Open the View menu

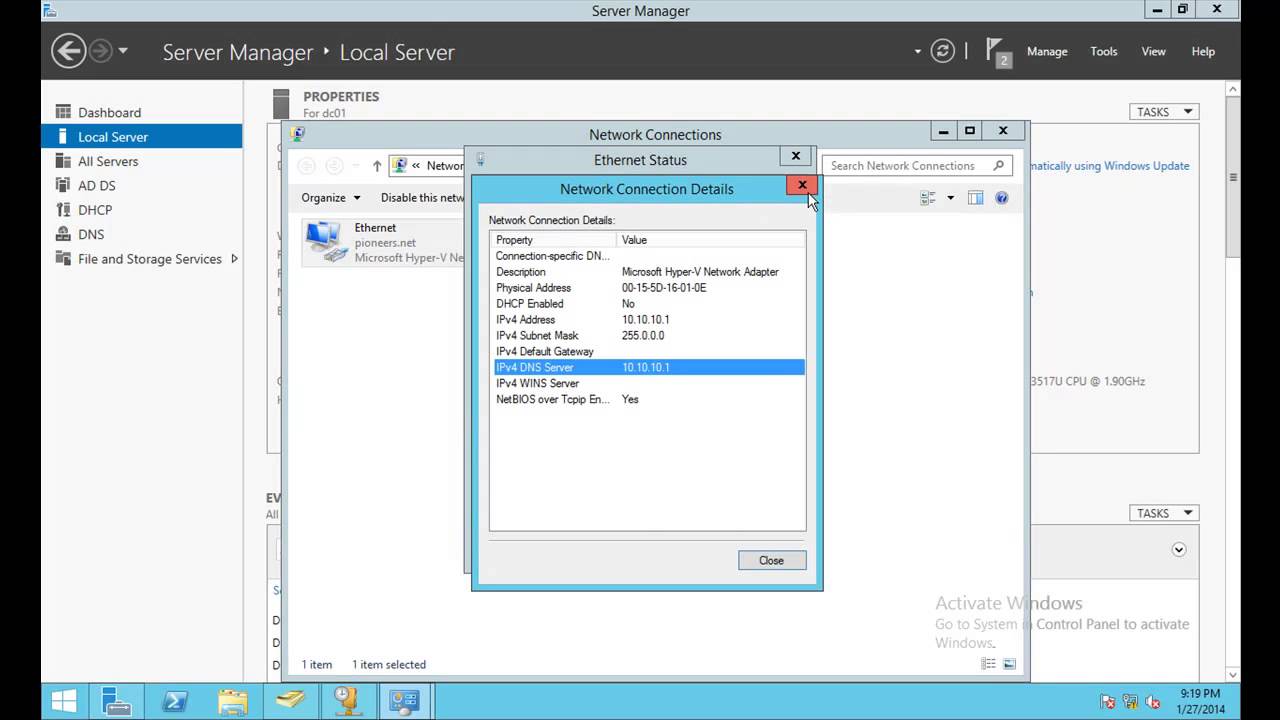[1154, 51]
